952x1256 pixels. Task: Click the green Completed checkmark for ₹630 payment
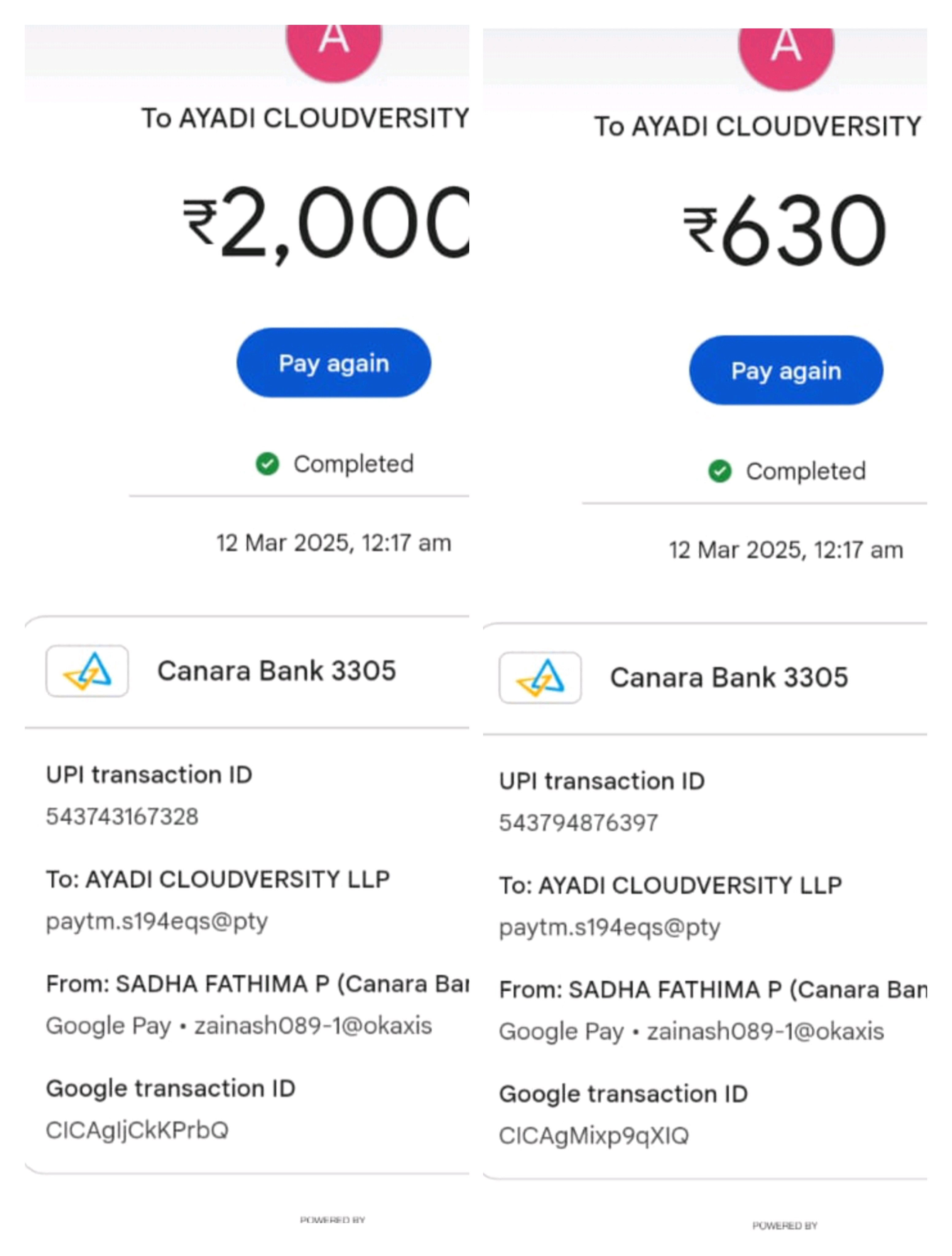[x=719, y=471]
